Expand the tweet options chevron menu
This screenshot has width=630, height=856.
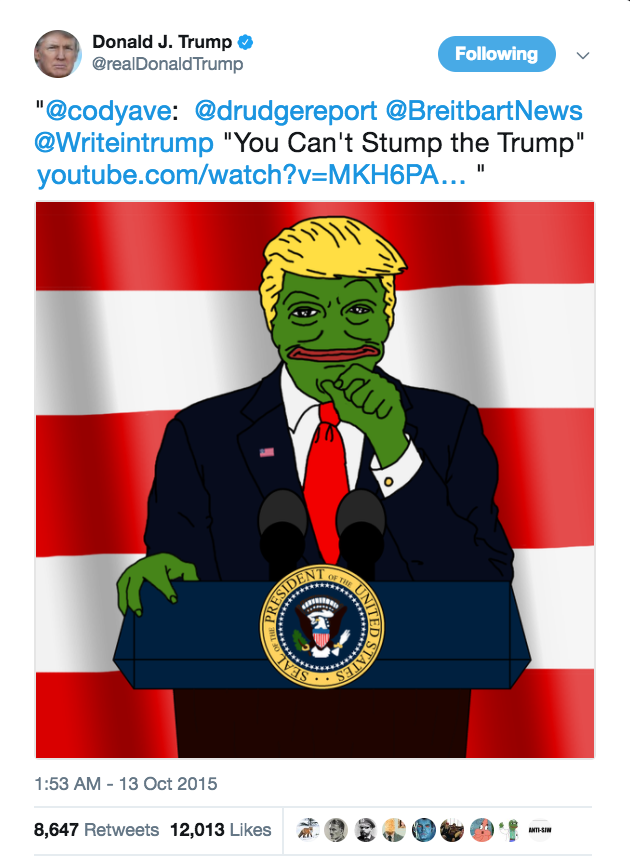tap(583, 55)
